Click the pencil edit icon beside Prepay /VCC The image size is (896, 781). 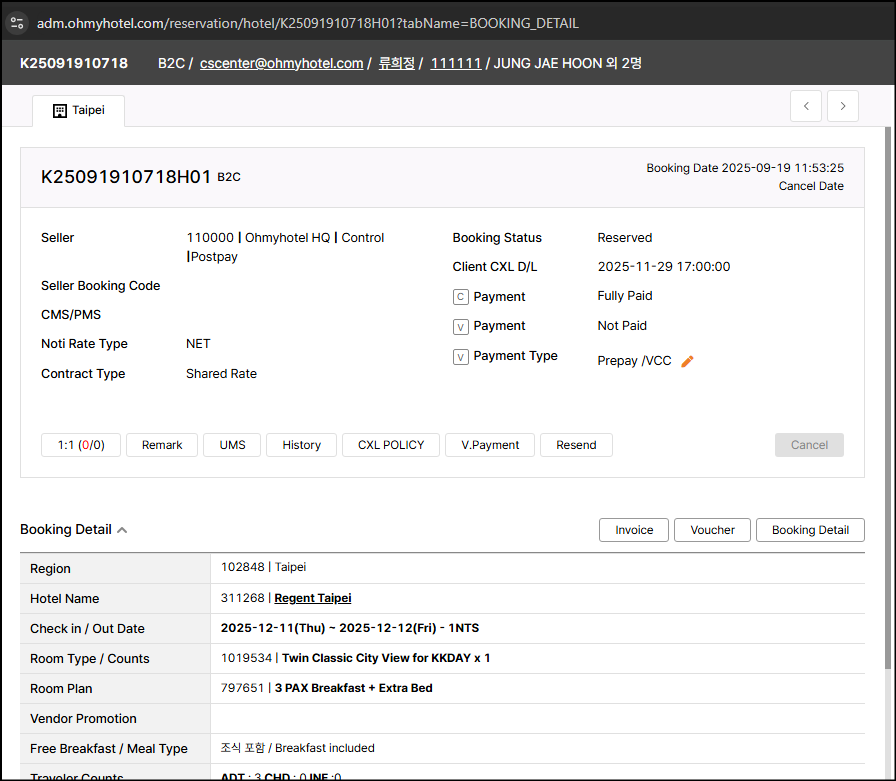point(687,361)
